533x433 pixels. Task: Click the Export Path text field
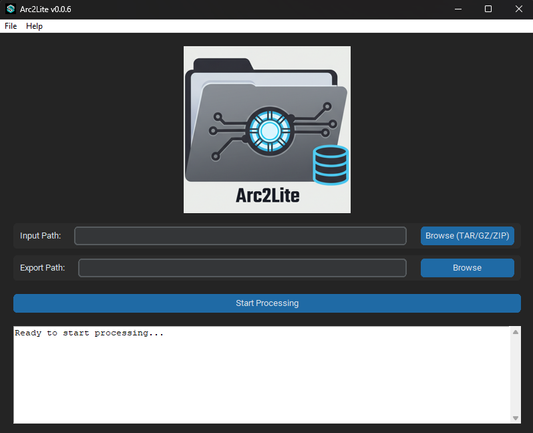click(x=242, y=268)
